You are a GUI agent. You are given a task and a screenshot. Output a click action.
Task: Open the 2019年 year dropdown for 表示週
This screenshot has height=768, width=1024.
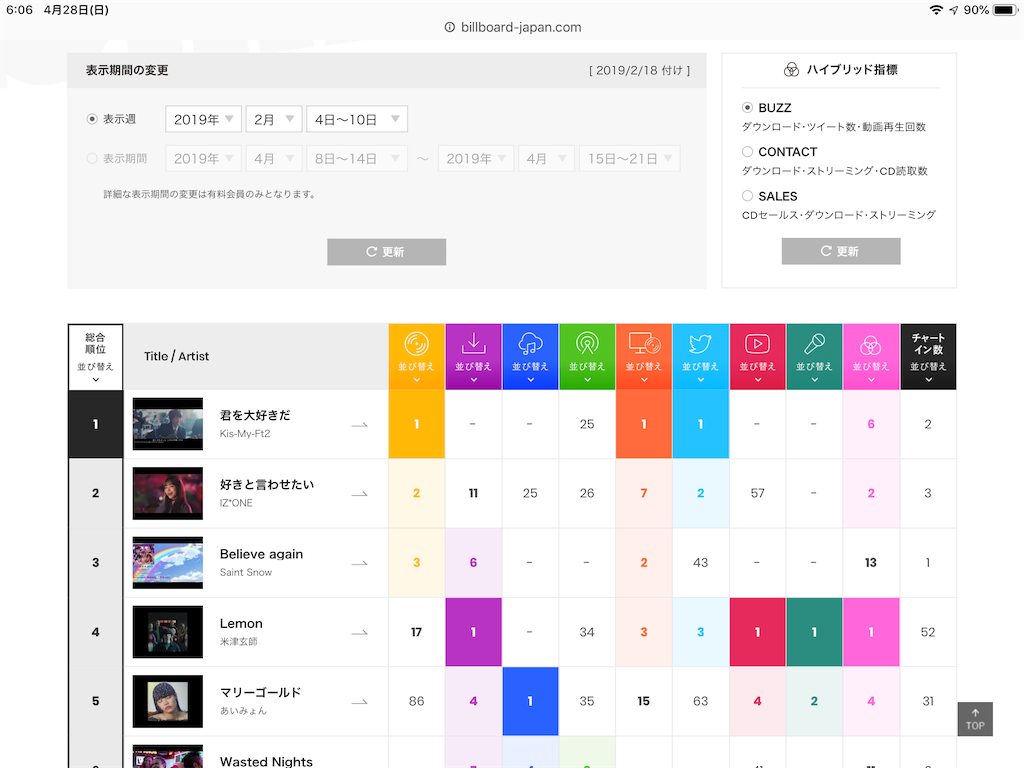pyautogui.click(x=203, y=119)
